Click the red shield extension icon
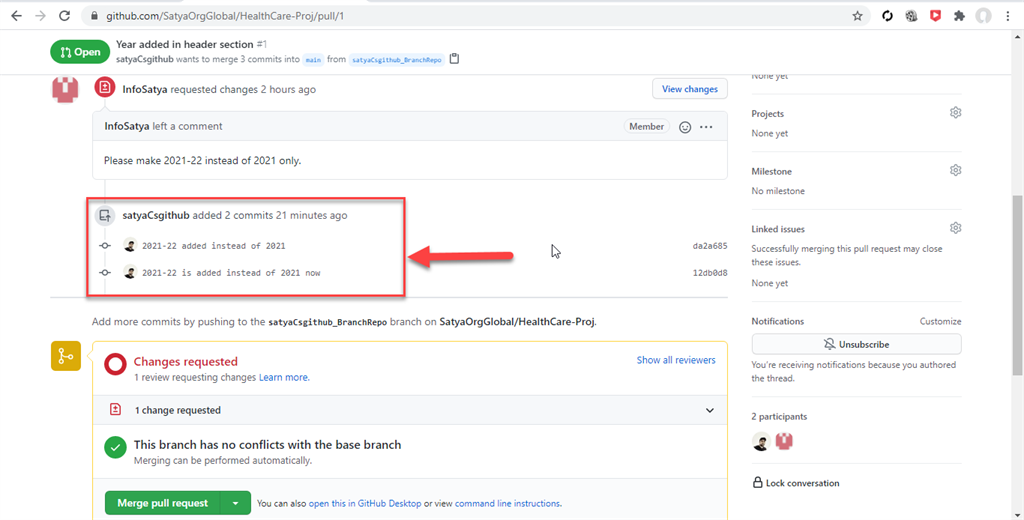Screen dimensions: 1024x520 tap(935, 16)
